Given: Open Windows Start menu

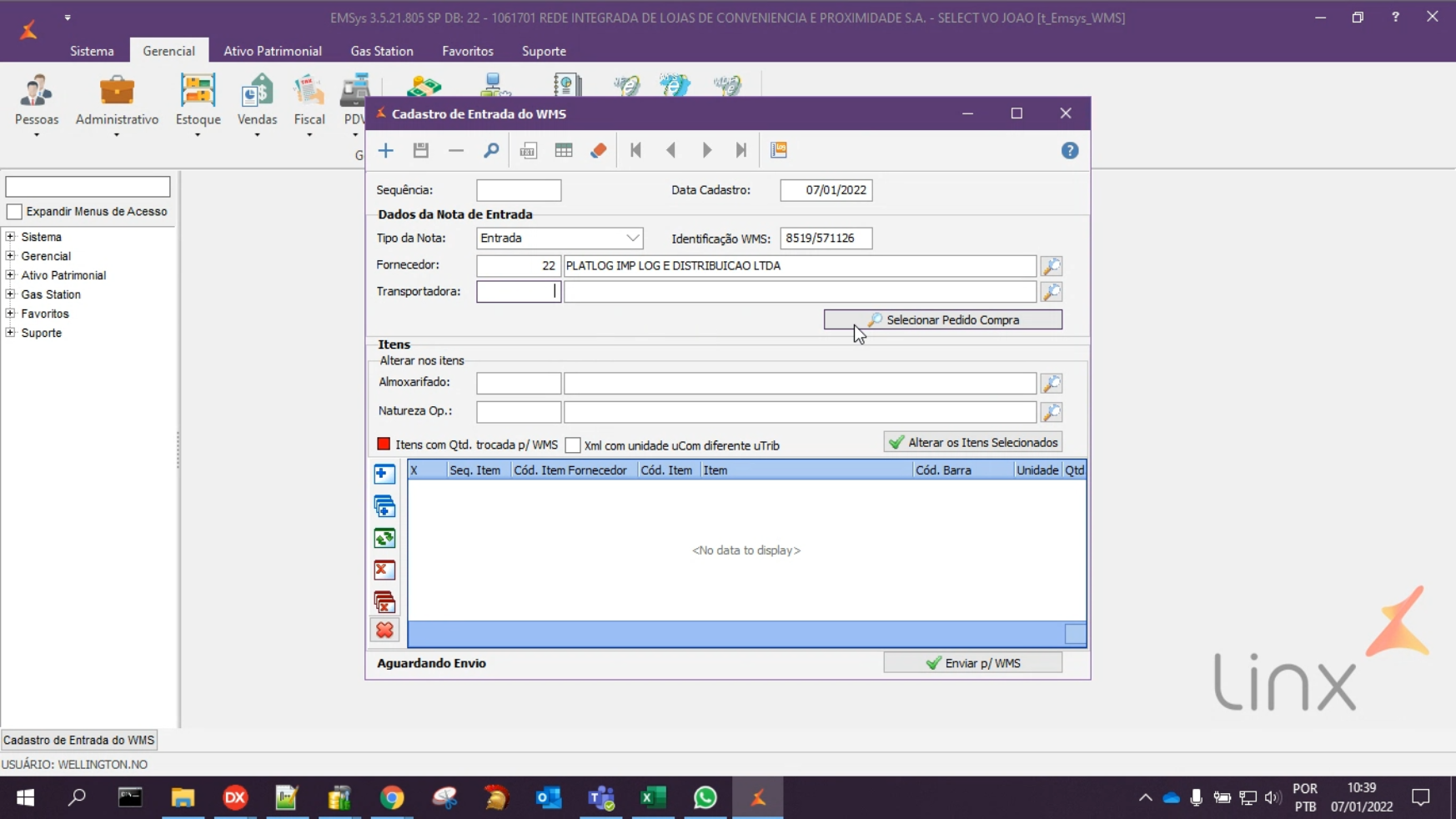Looking at the screenshot, I should pos(25,798).
